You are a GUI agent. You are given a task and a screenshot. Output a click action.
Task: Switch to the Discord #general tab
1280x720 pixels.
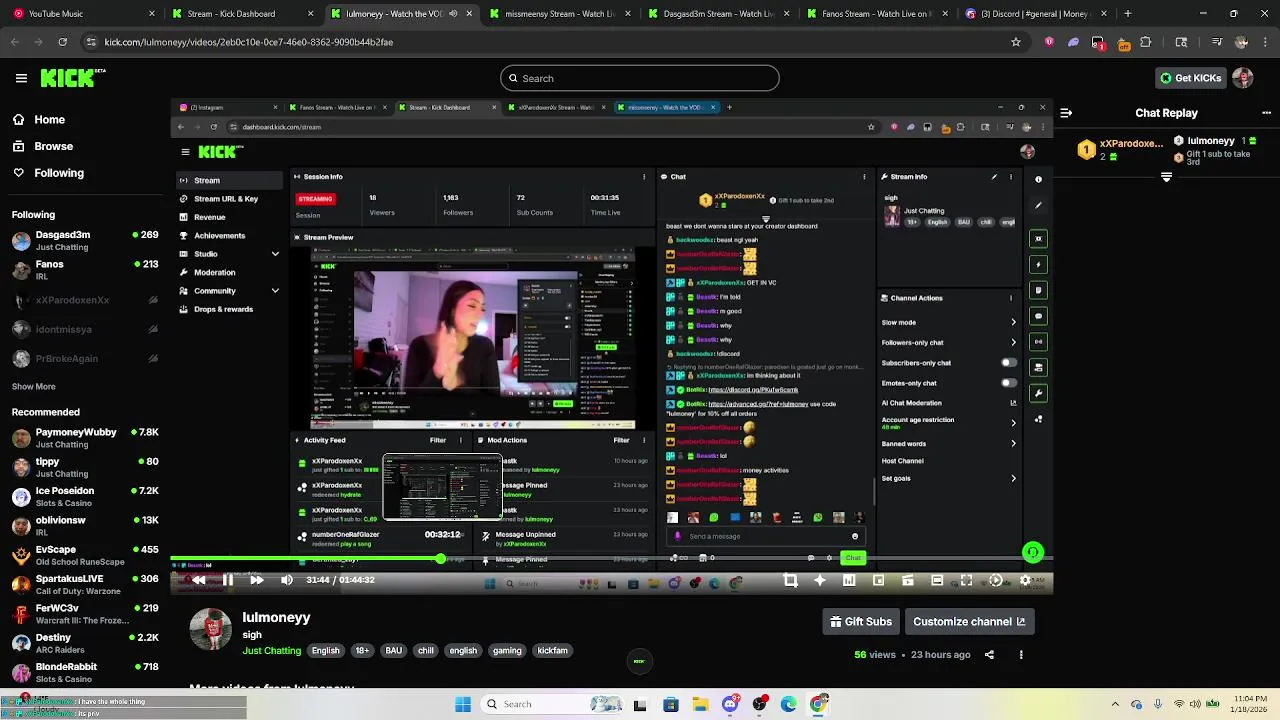1036,14
